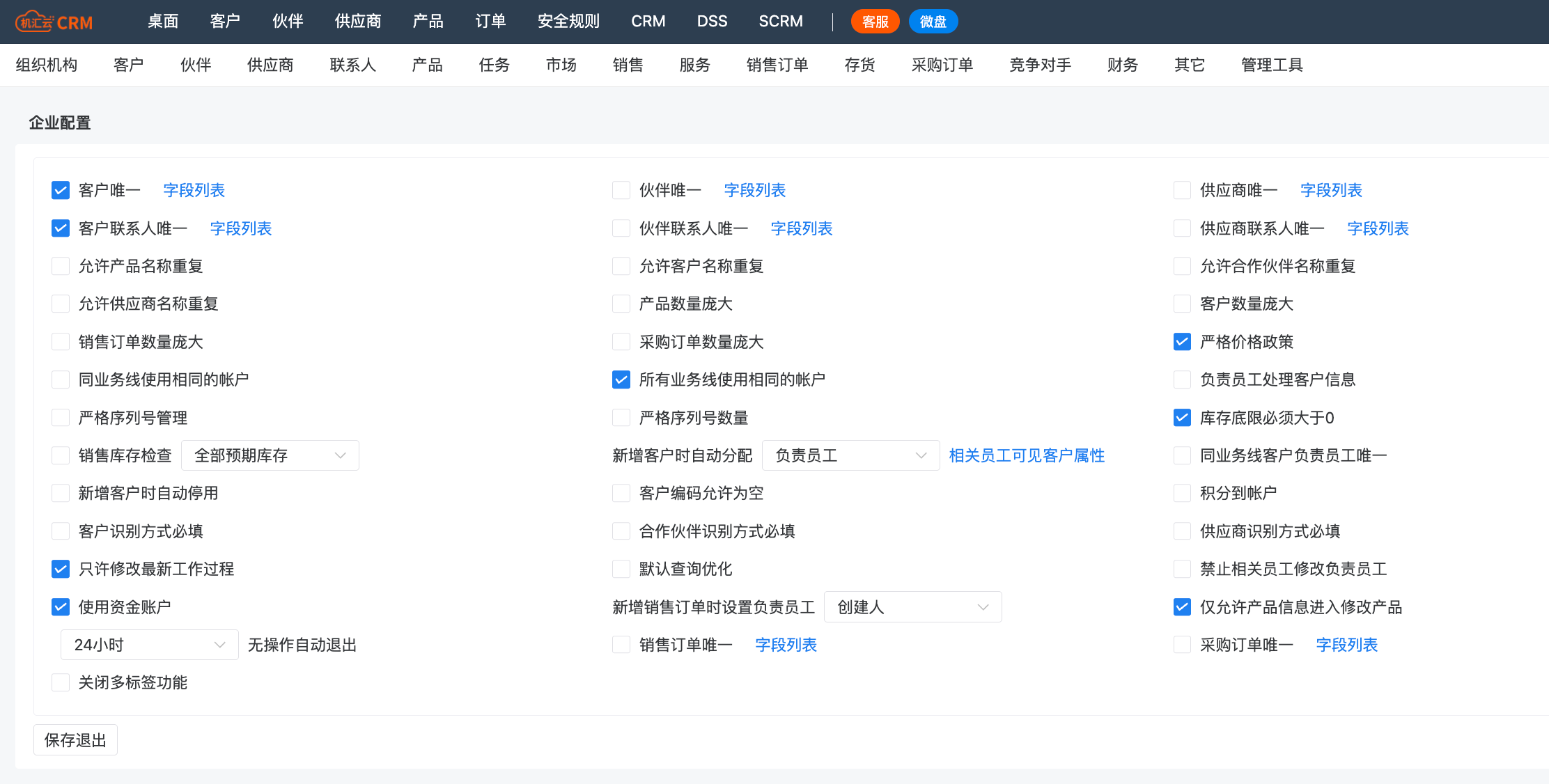Switch to 市场 submenu tab

tap(561, 65)
